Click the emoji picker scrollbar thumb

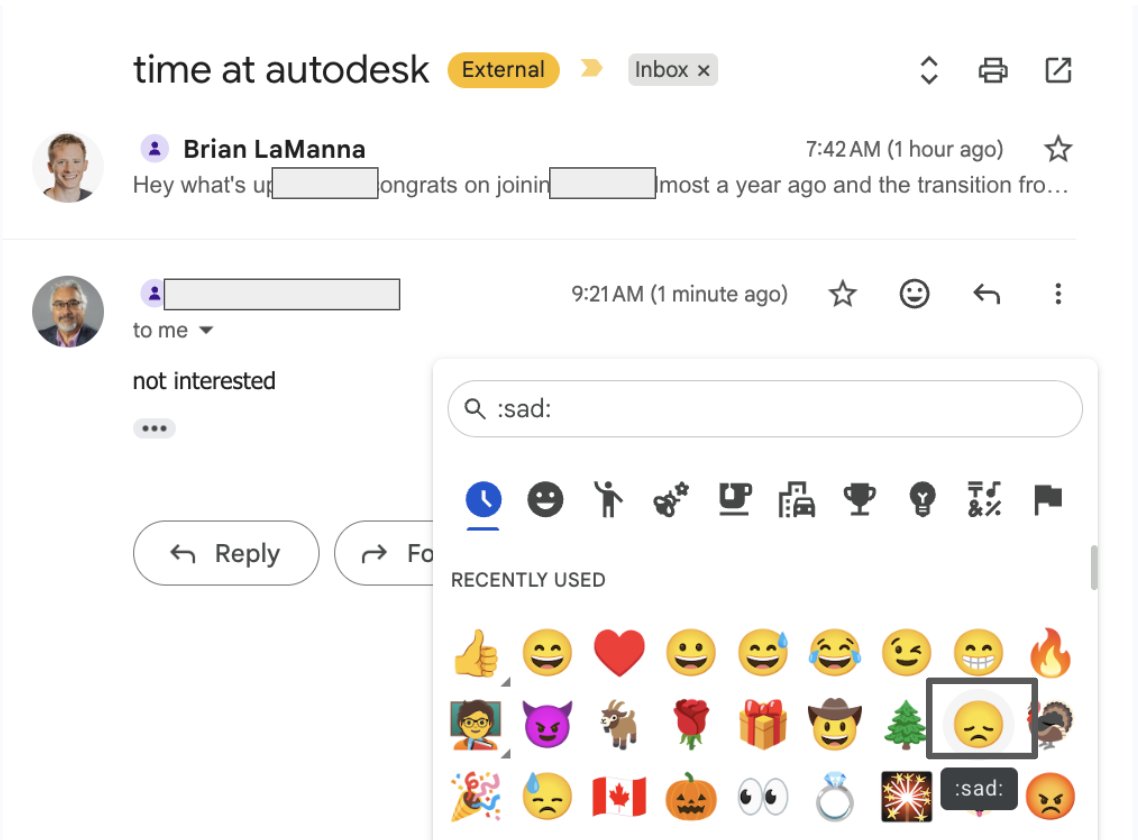[x=1093, y=568]
